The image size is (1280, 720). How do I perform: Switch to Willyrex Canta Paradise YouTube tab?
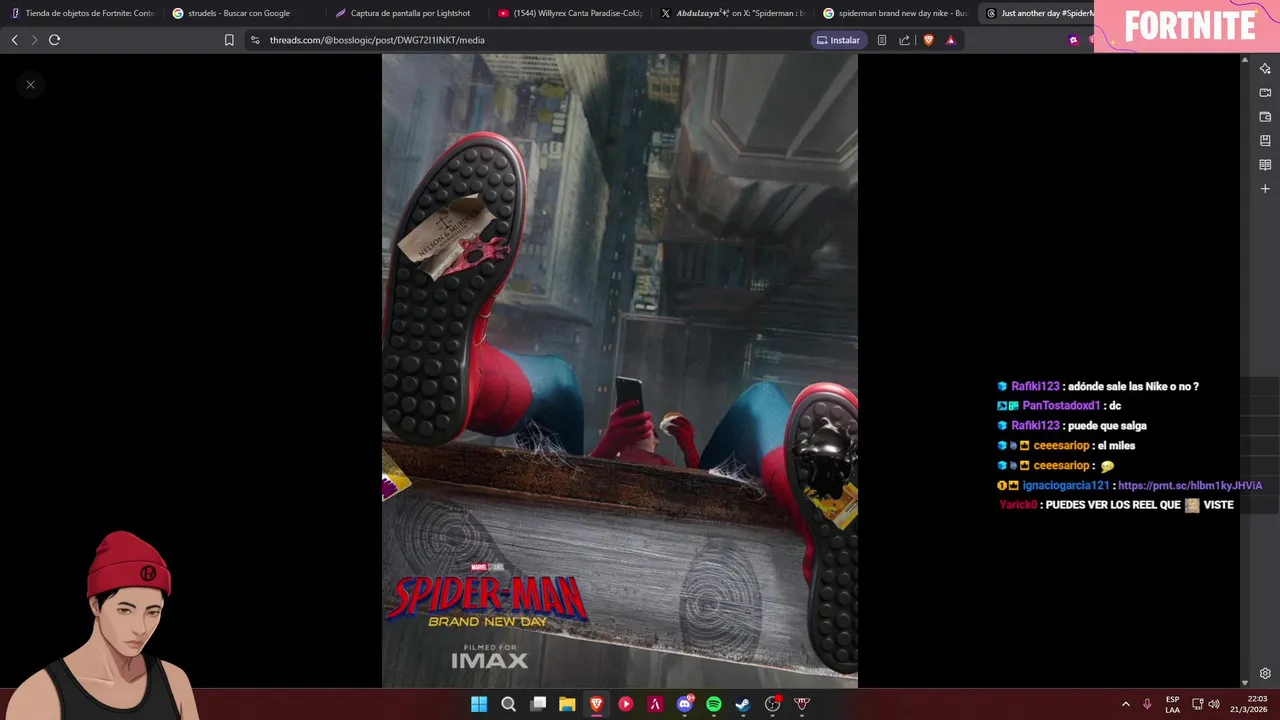click(x=571, y=13)
